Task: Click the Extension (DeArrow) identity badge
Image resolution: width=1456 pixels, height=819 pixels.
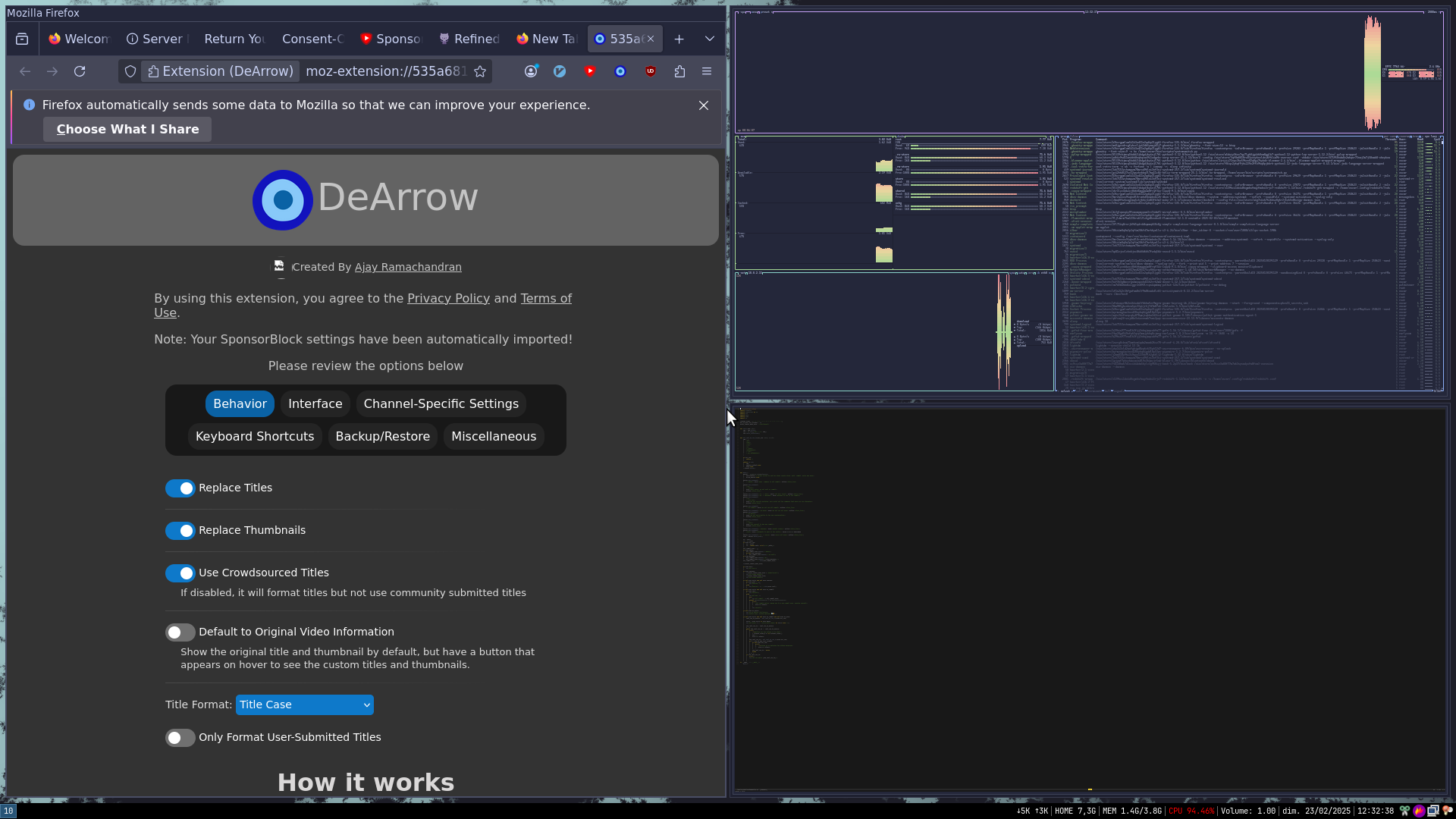Action: point(221,71)
